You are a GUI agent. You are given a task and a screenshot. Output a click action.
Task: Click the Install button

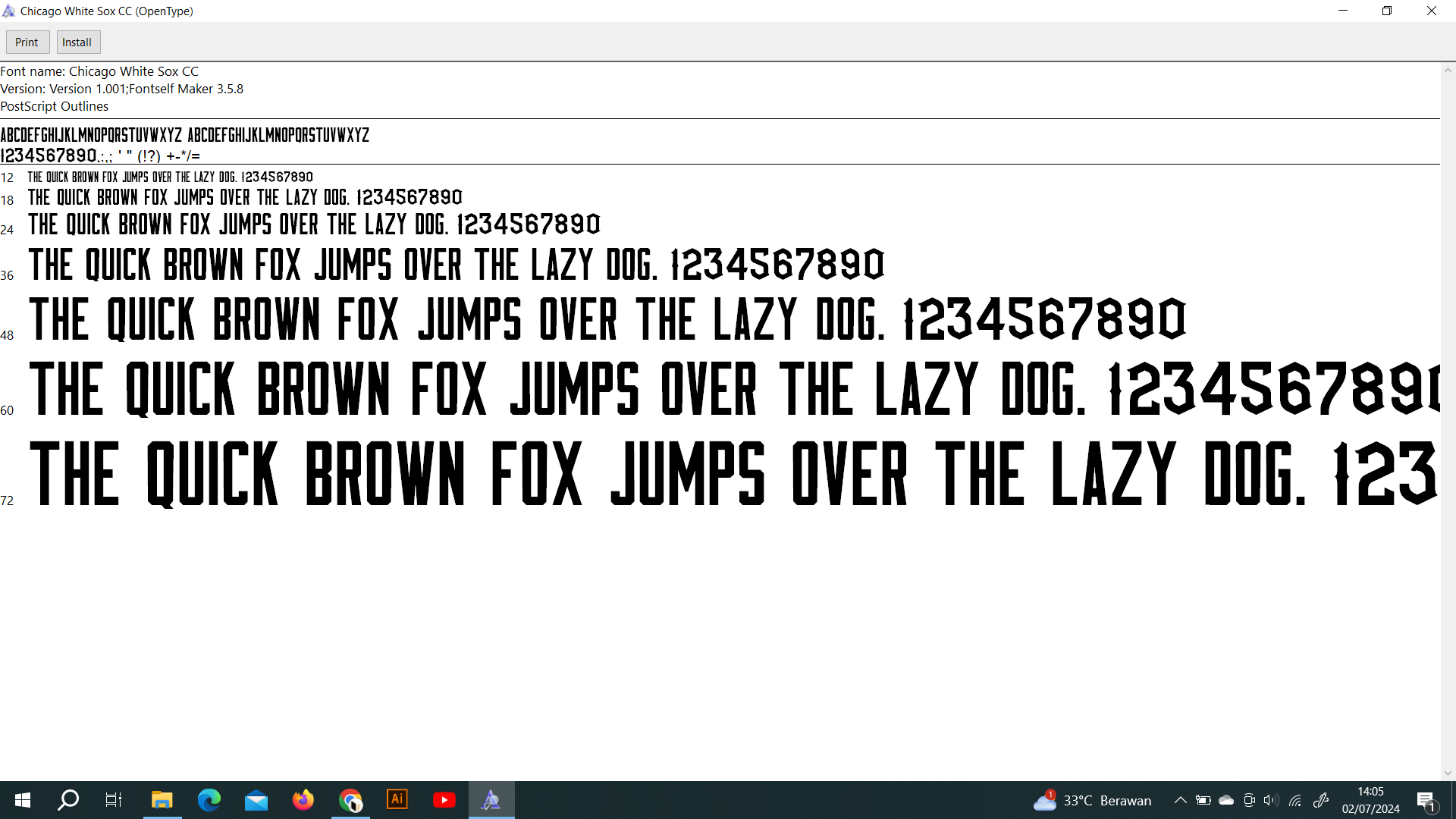[77, 42]
